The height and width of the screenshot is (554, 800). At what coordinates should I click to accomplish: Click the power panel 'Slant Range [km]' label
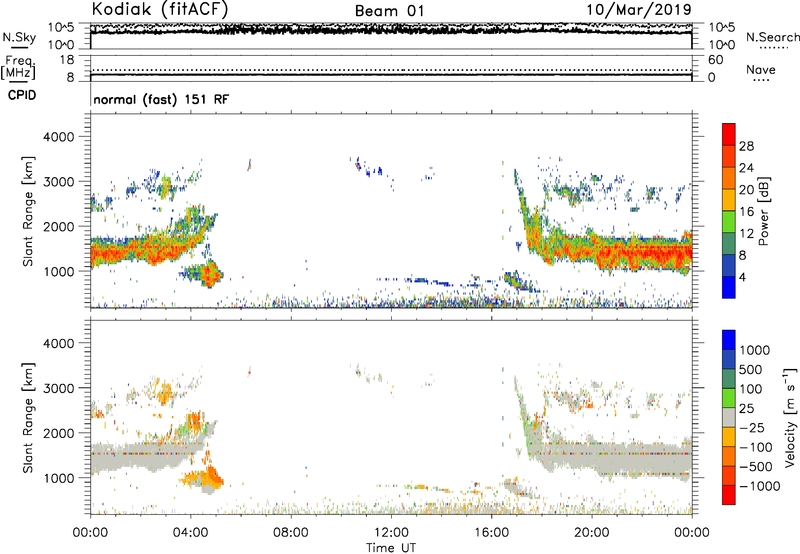pyautogui.click(x=28, y=211)
